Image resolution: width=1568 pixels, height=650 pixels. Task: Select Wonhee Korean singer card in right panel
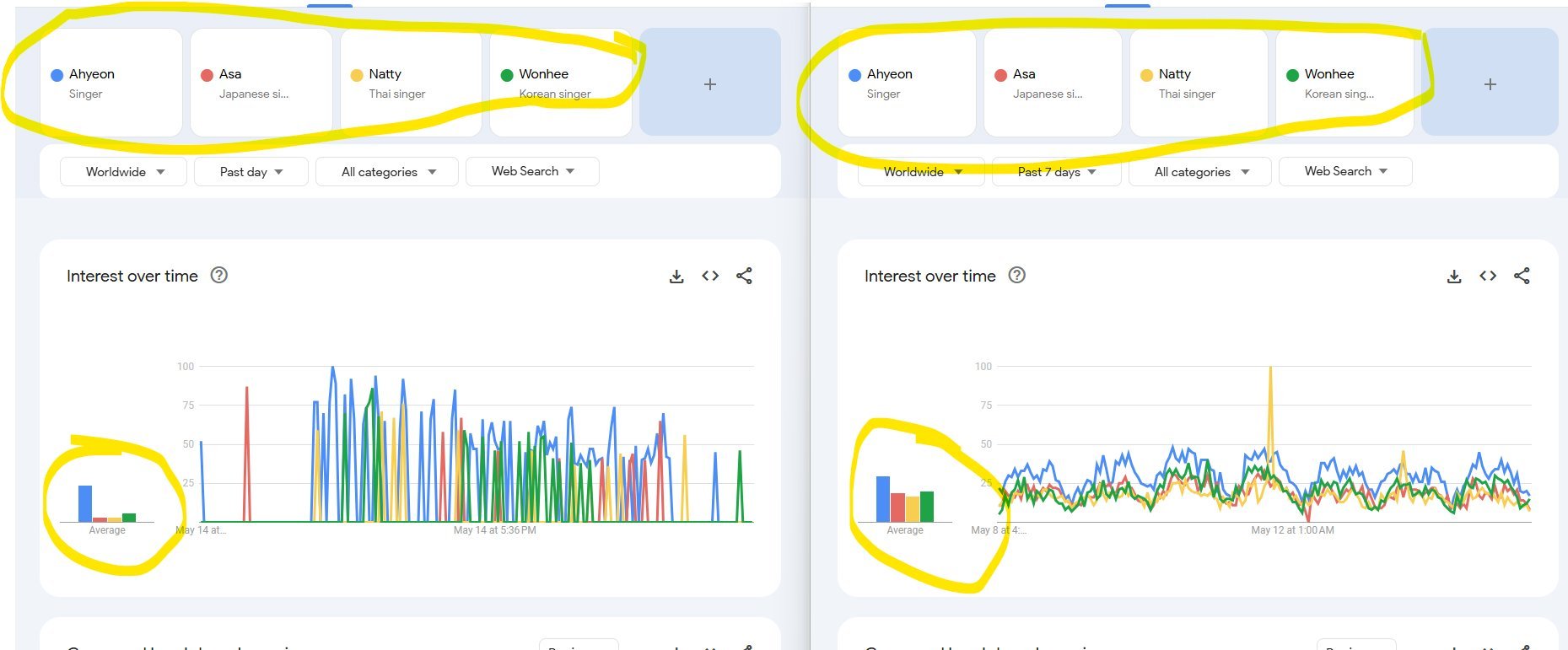pos(1344,83)
